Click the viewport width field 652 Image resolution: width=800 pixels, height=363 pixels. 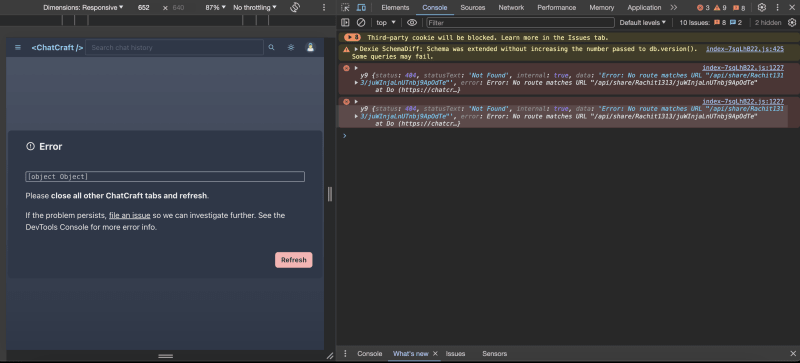coord(143,8)
